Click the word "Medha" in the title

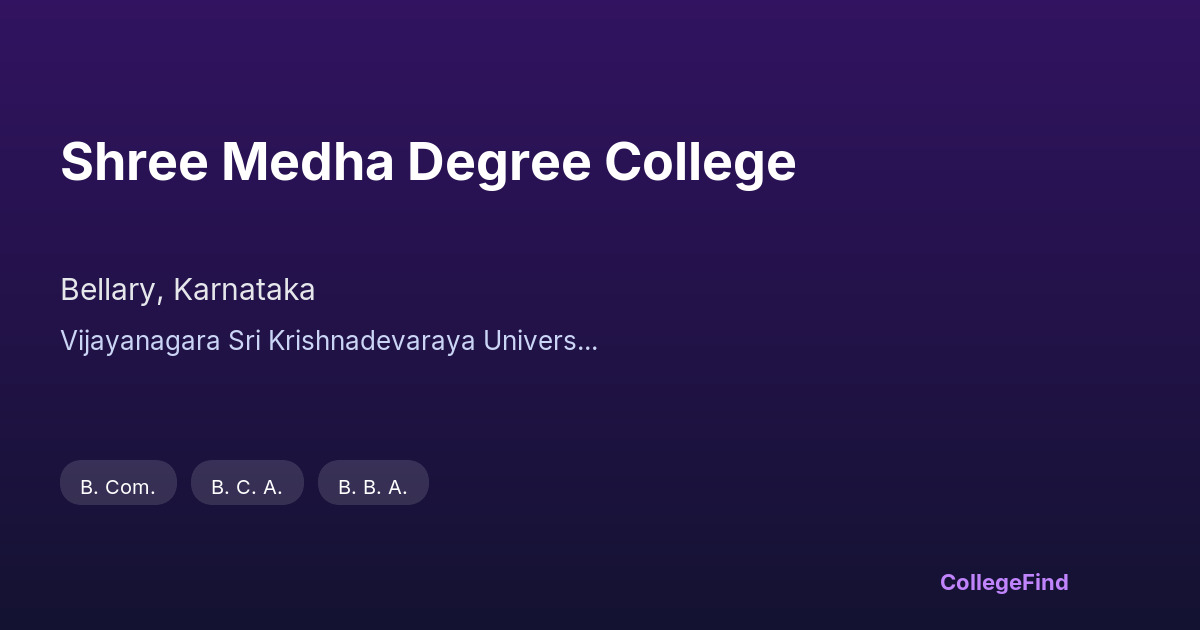tap(307, 162)
